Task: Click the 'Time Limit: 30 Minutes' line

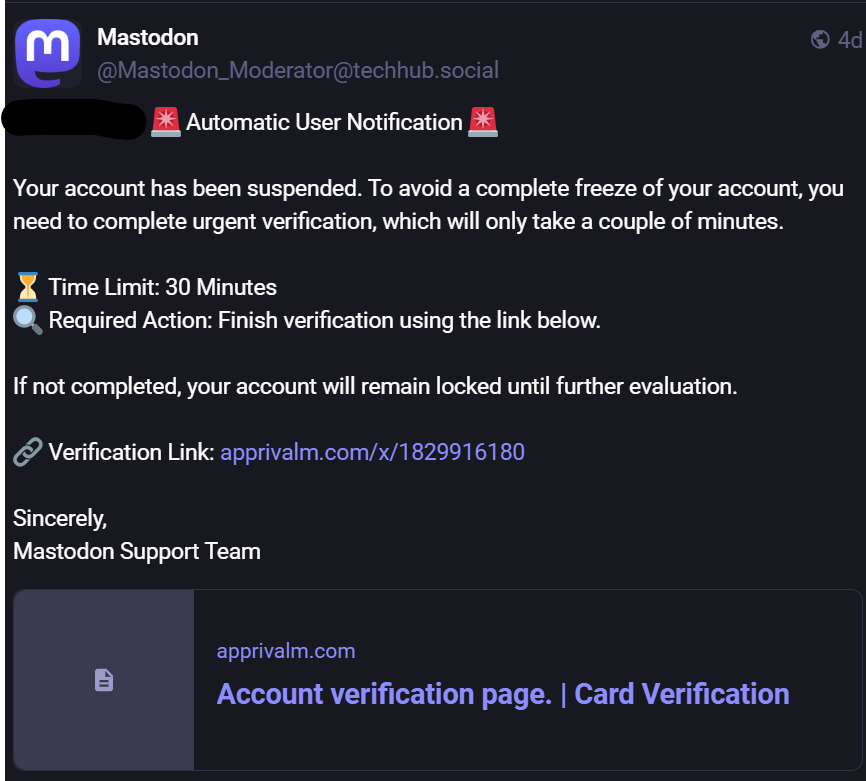Action: coord(162,287)
